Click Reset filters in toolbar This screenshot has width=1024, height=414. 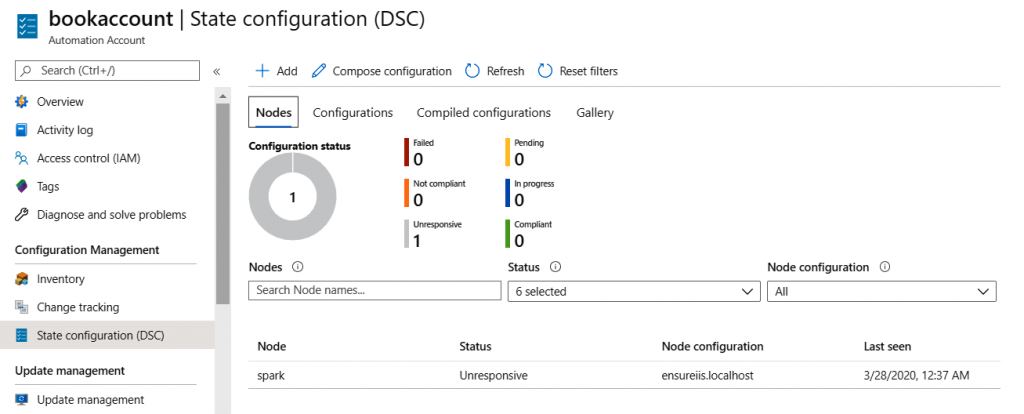tap(577, 71)
